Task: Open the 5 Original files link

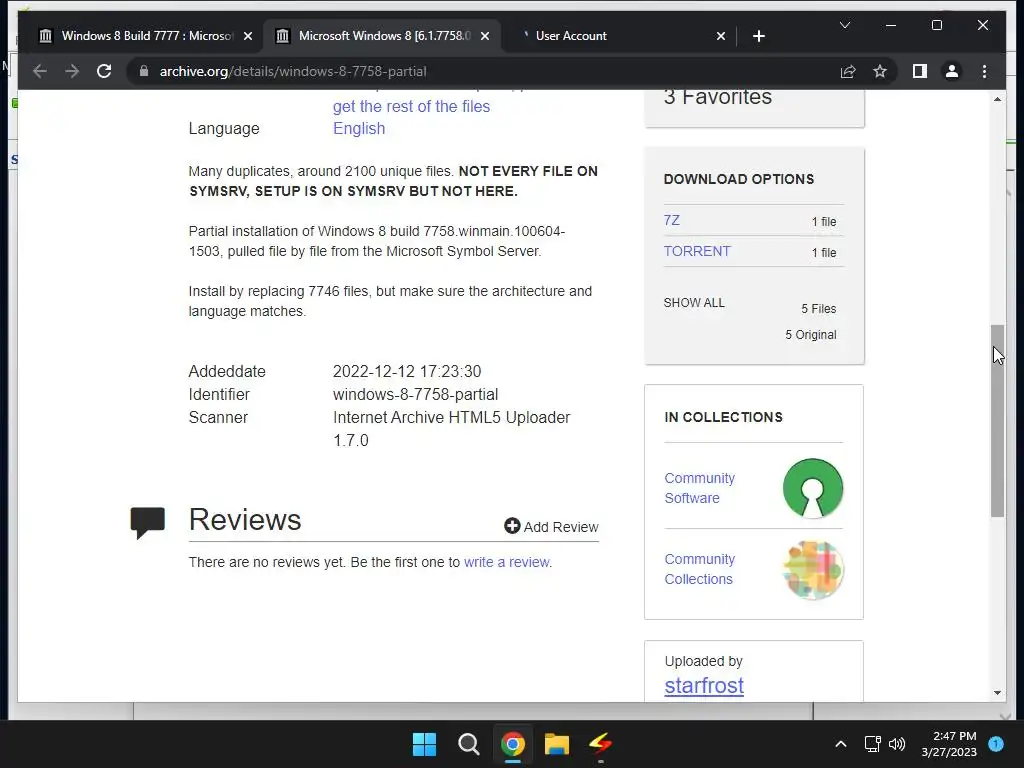Action: click(810, 335)
